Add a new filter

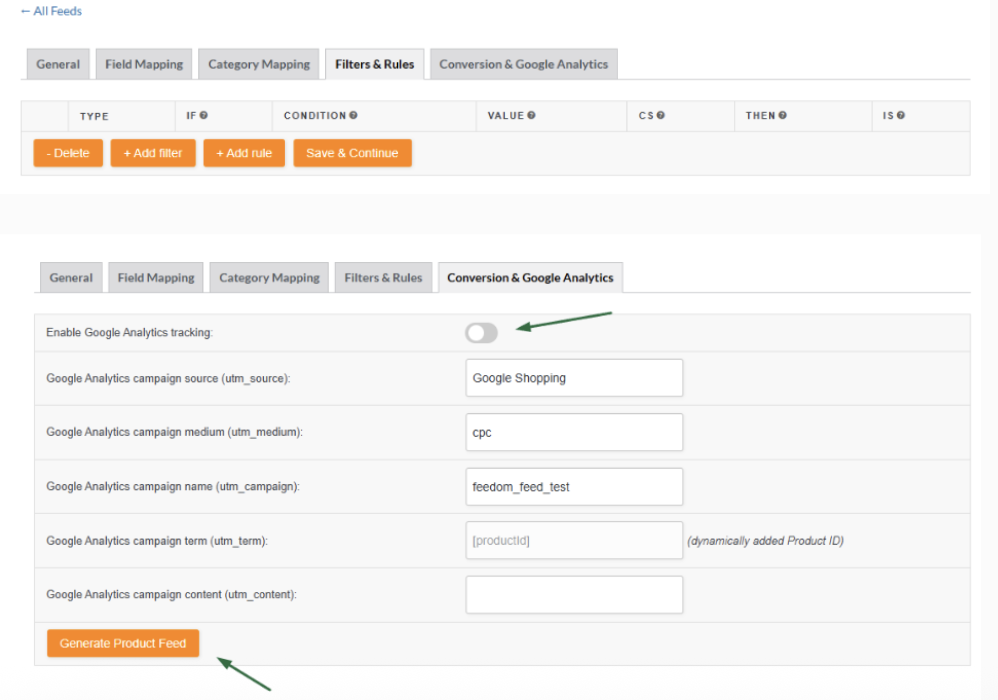153,153
